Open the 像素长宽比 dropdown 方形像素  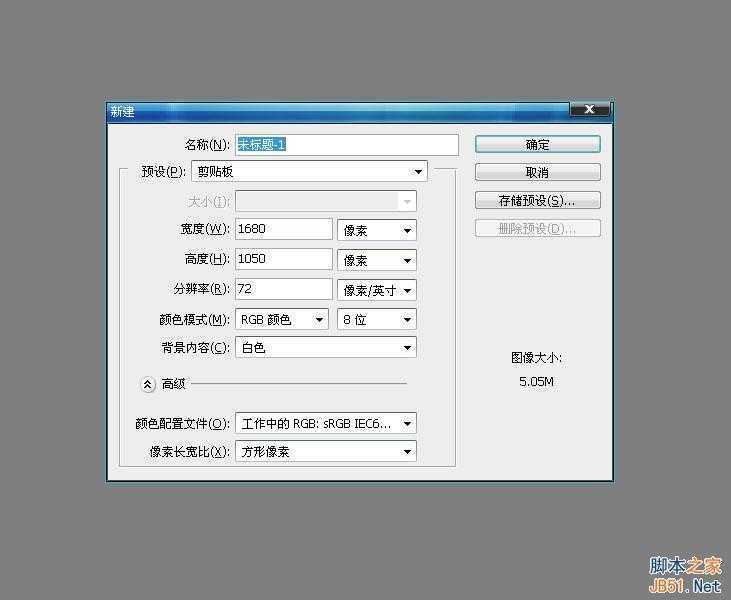tap(326, 451)
